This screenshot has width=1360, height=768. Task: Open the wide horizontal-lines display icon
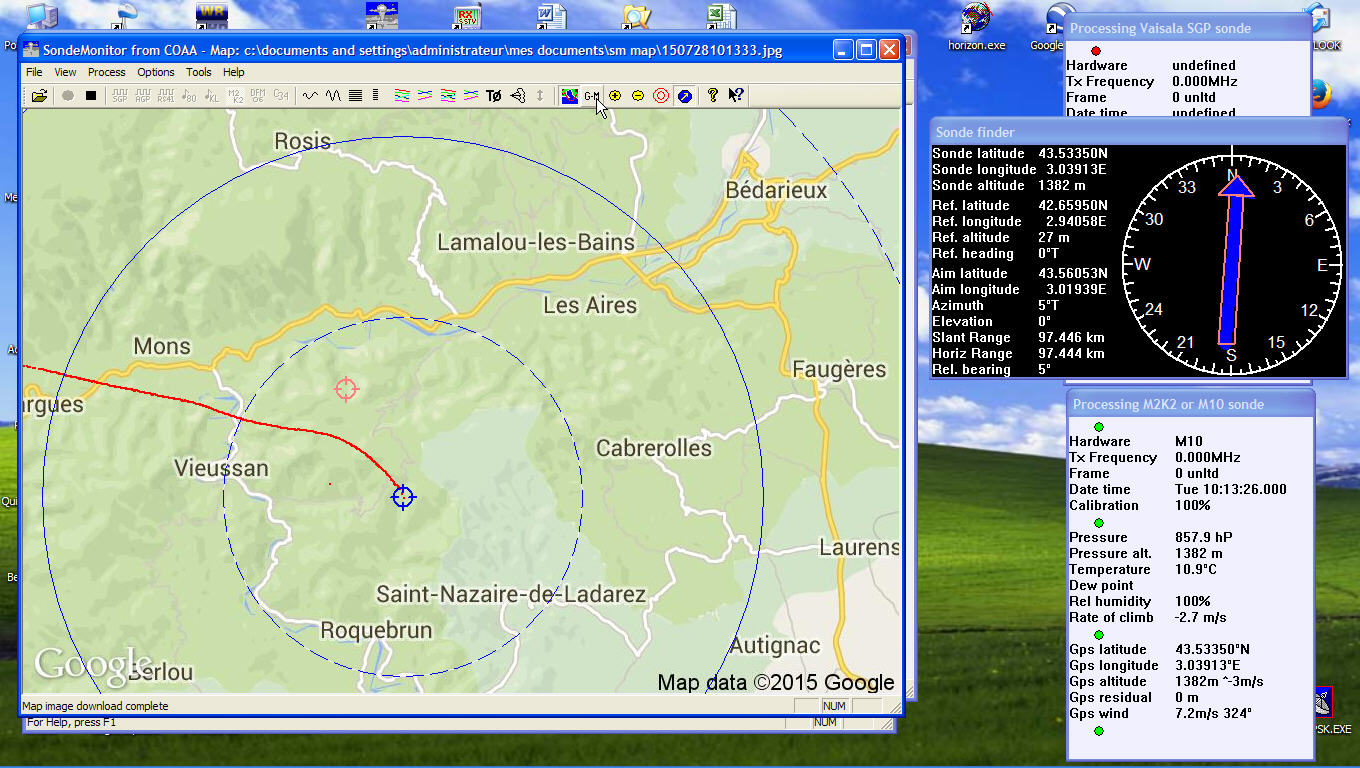click(355, 96)
